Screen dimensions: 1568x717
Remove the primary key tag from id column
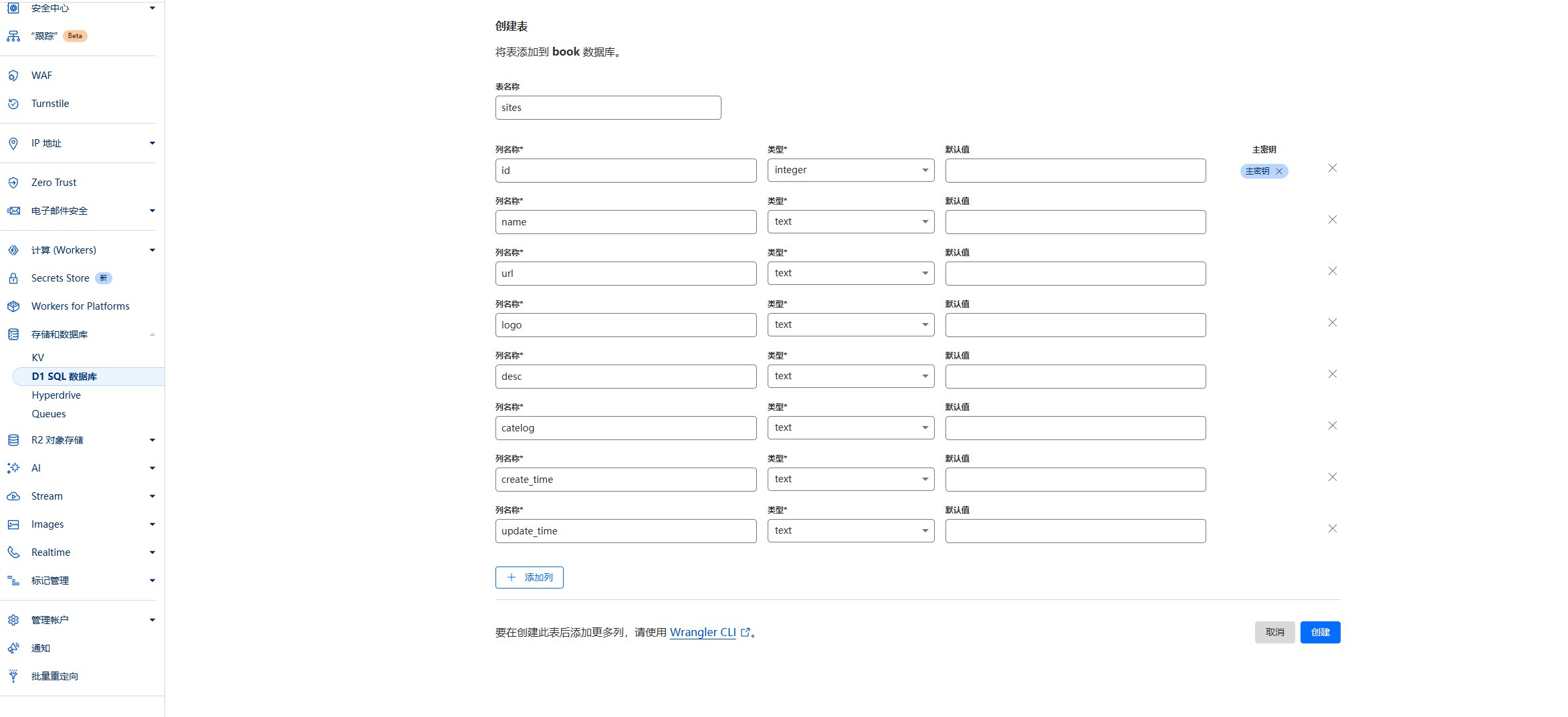pyautogui.click(x=1279, y=171)
